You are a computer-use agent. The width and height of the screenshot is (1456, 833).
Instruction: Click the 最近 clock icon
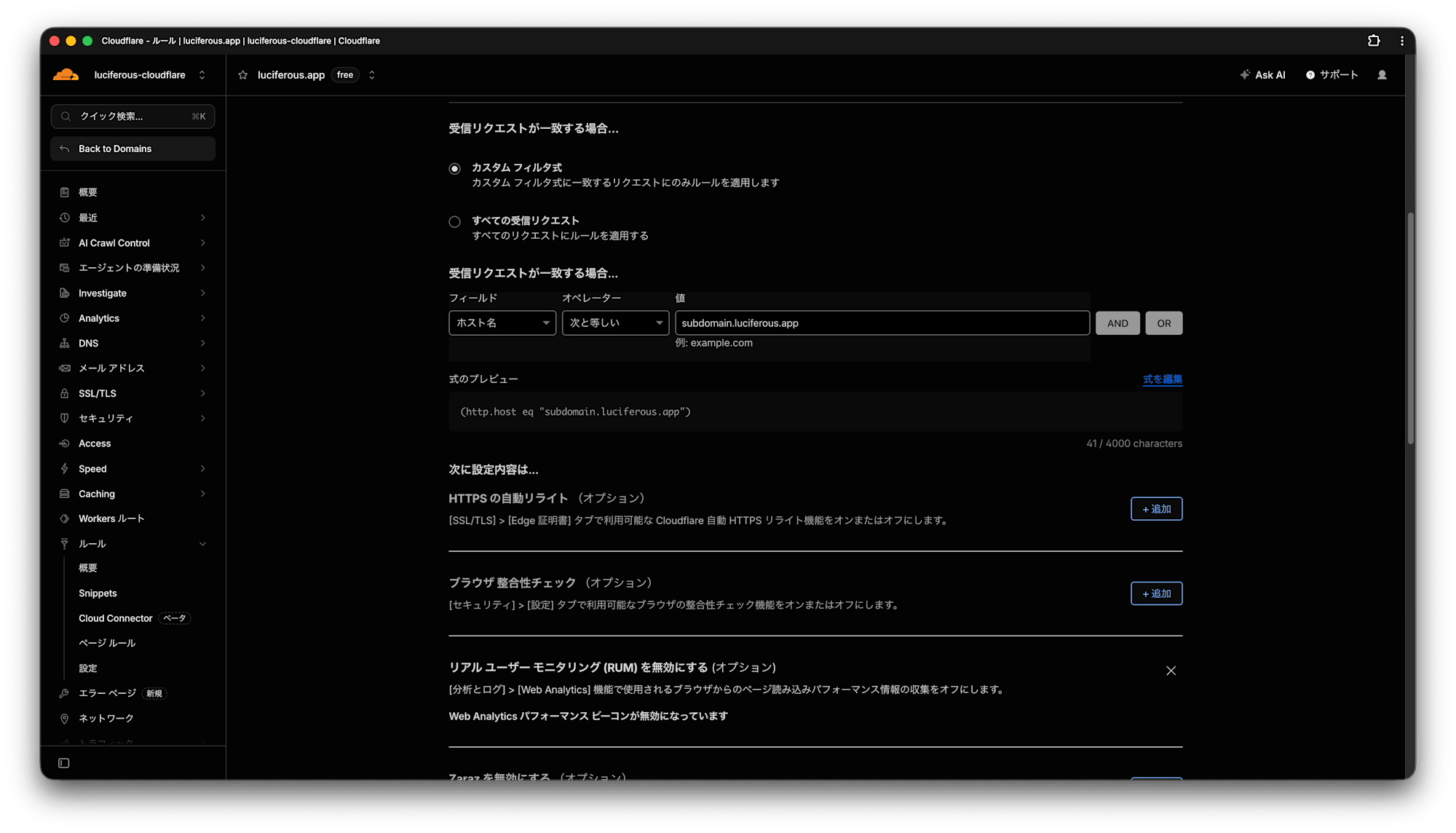tap(65, 218)
